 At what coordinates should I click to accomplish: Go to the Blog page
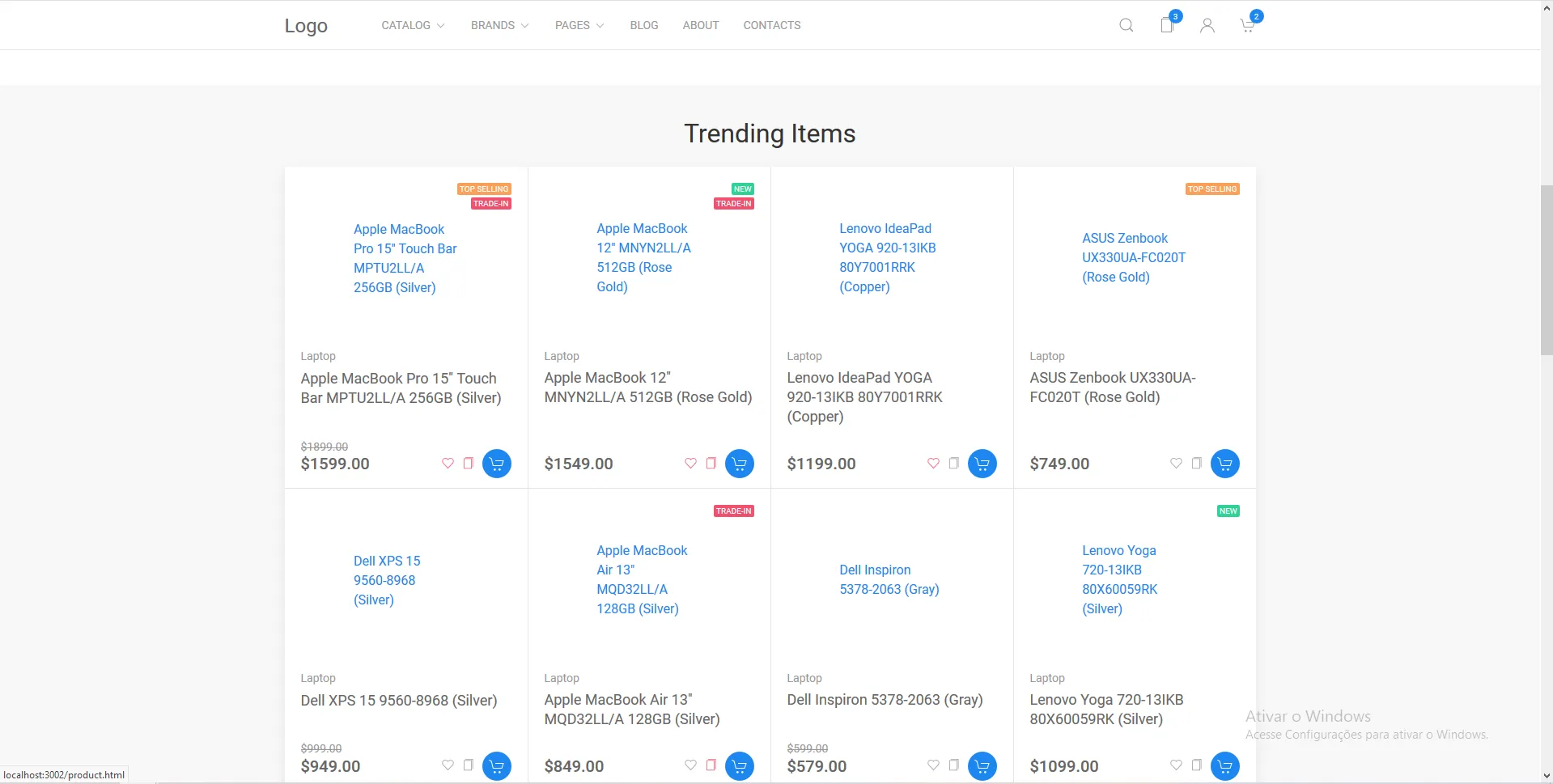(644, 25)
